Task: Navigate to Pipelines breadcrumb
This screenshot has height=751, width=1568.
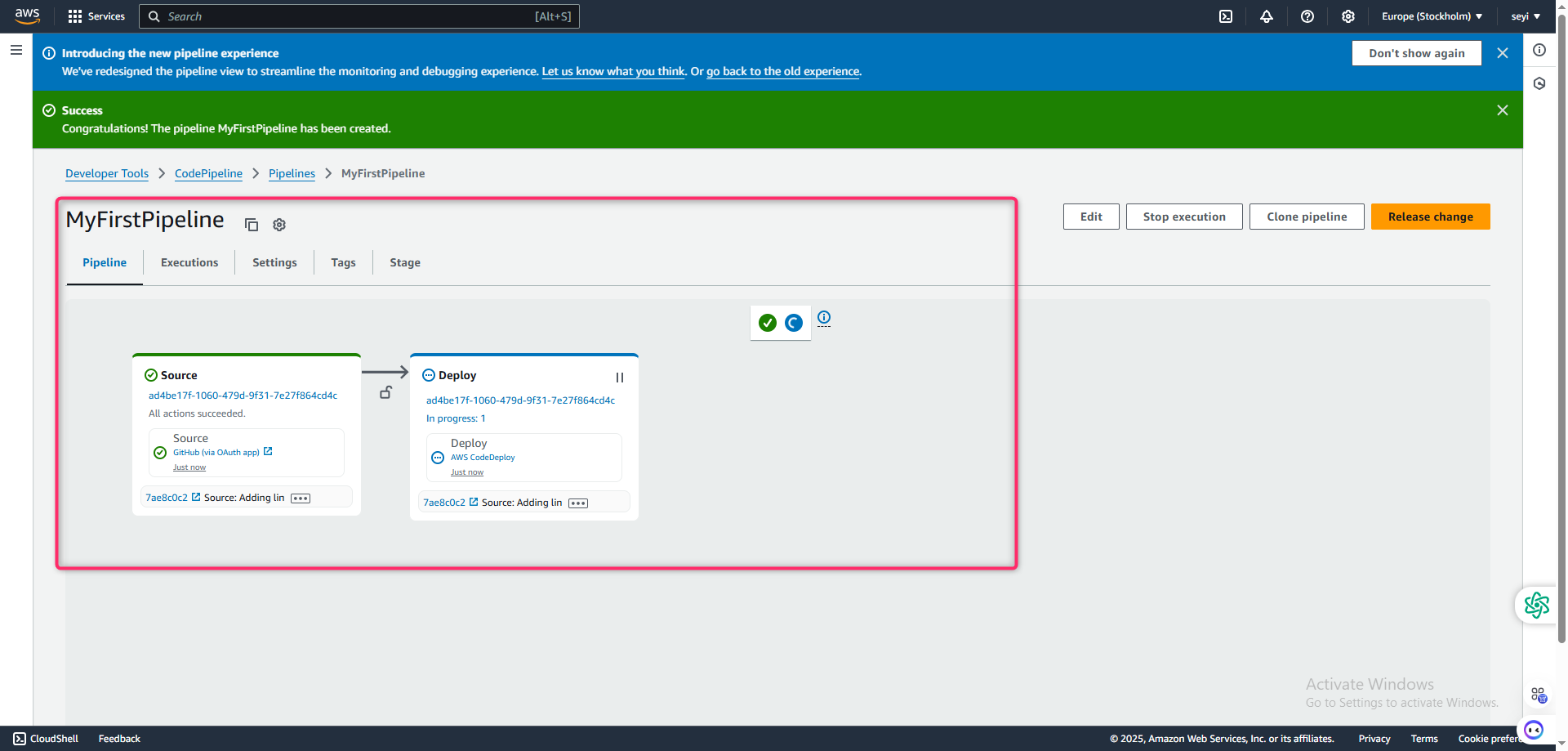Action: pyautogui.click(x=292, y=173)
